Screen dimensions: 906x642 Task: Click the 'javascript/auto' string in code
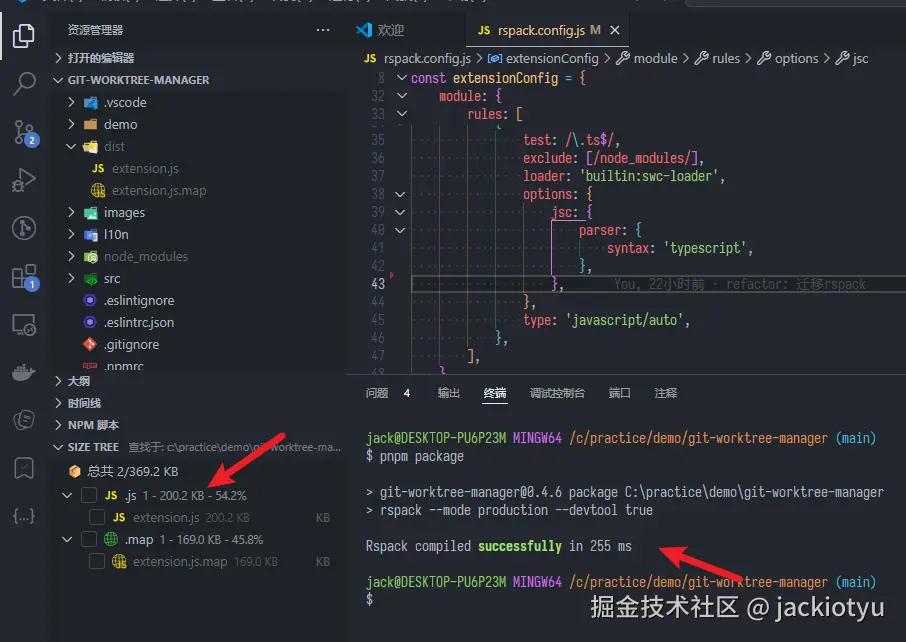pos(624,320)
